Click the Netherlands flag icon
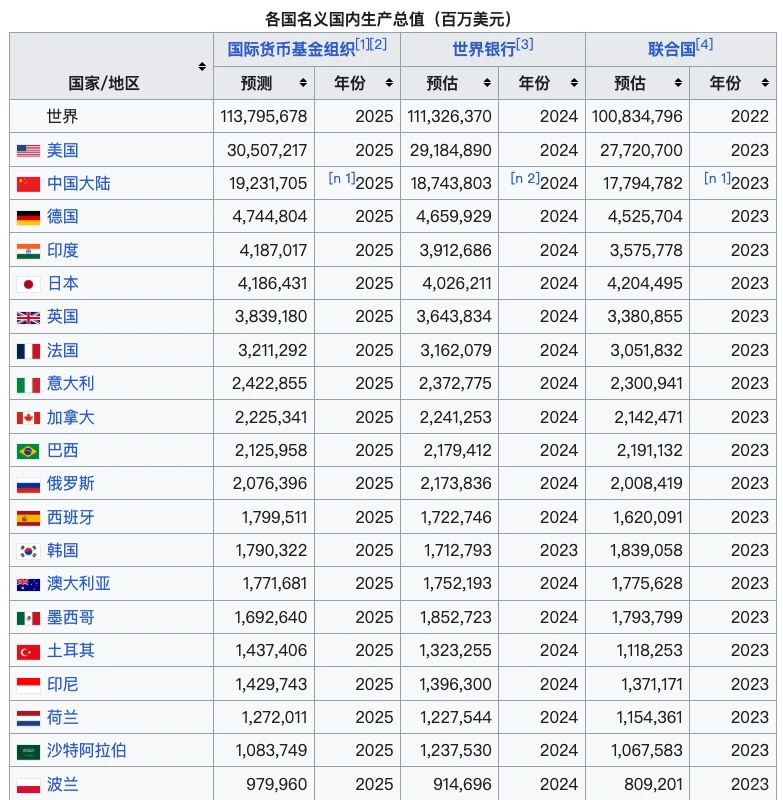Screen dimensions: 783x800 coord(28,718)
